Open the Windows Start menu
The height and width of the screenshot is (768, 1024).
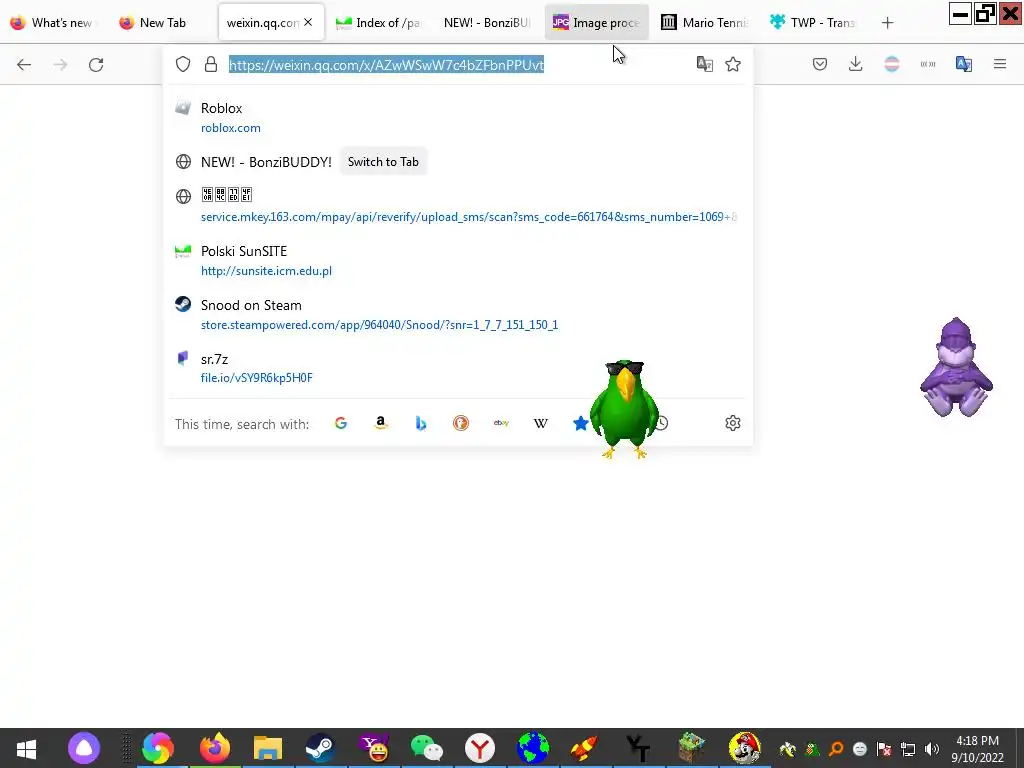(x=26, y=748)
